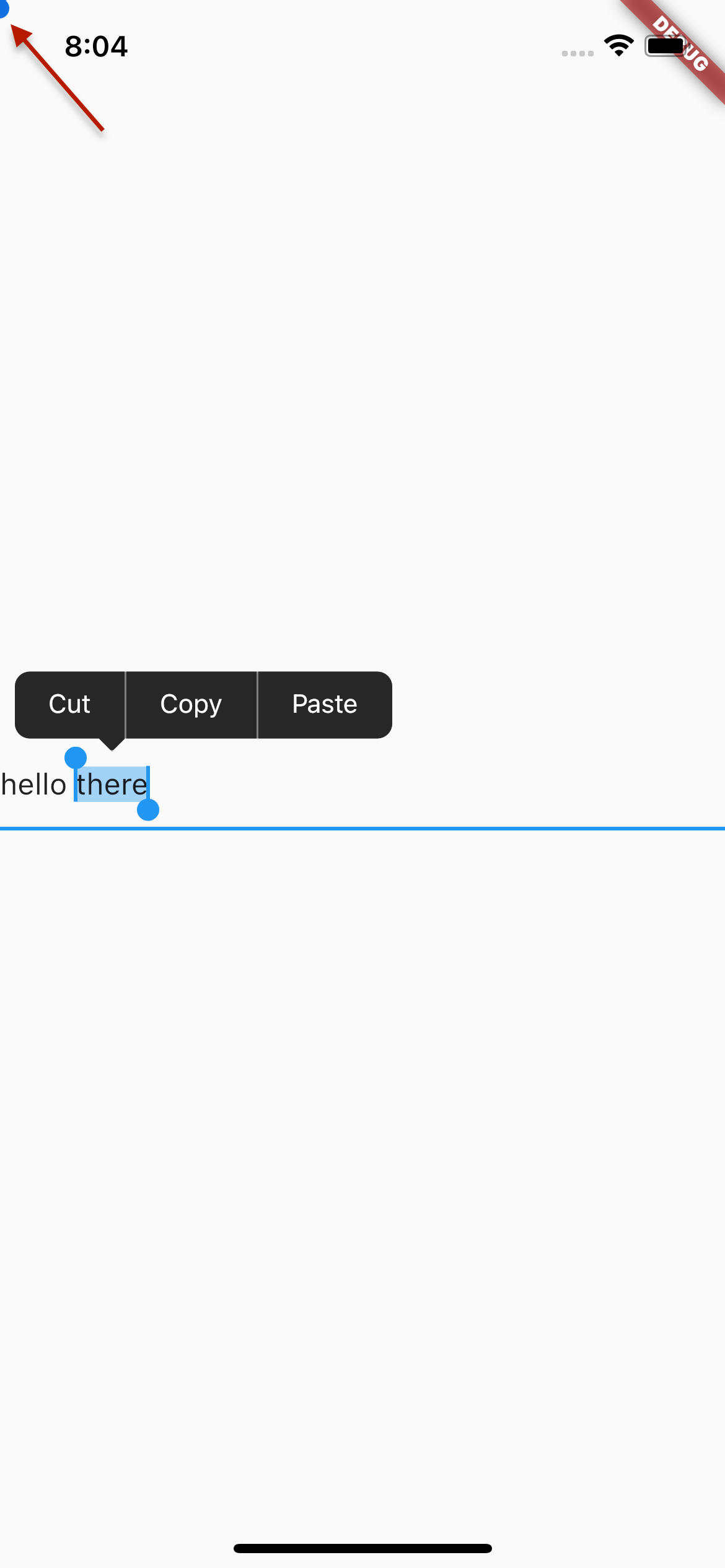Select Copy from the text menu
The width and height of the screenshot is (725, 1568).
(191, 704)
